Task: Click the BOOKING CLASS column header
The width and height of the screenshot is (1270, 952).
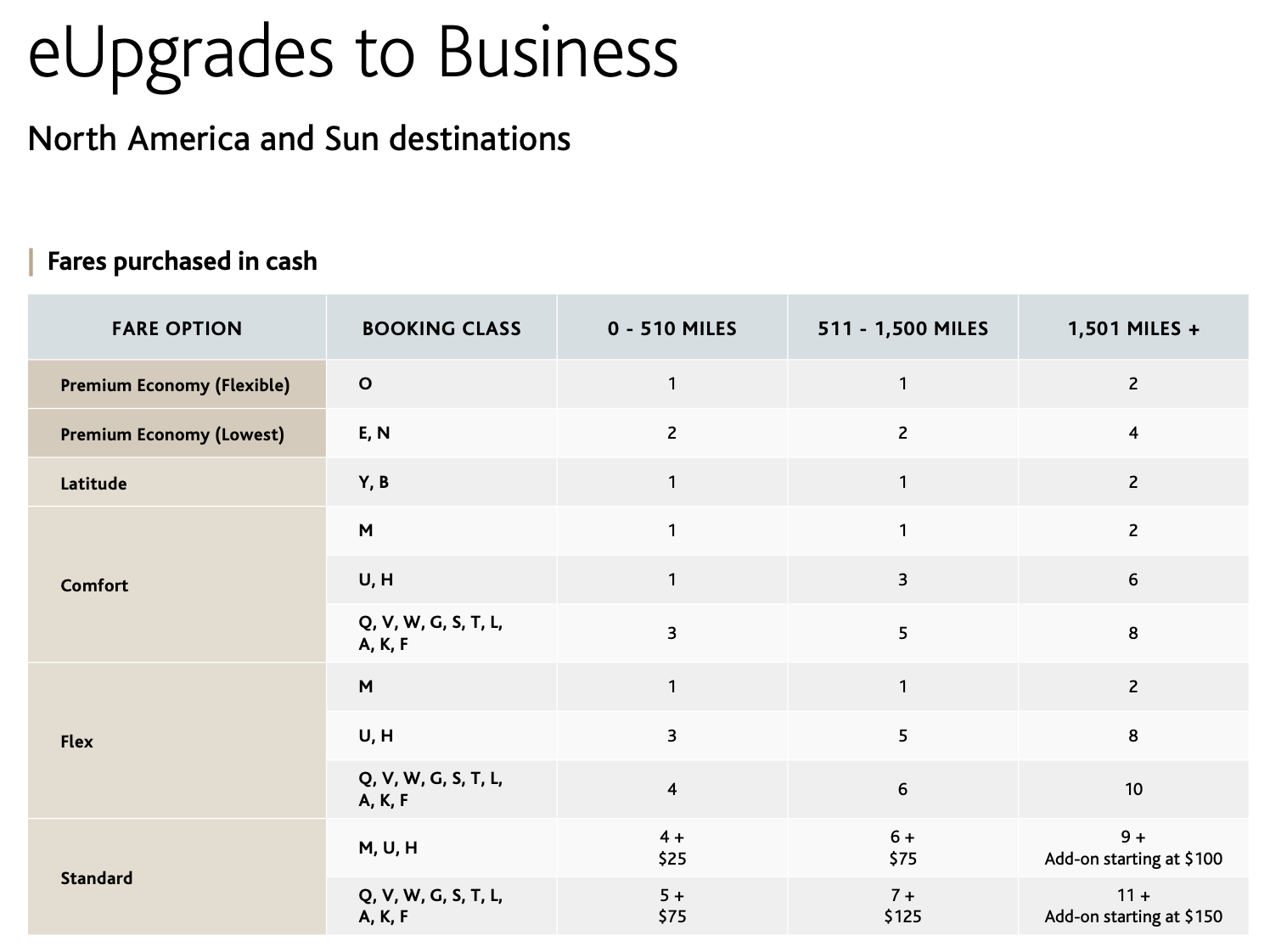Action: [x=441, y=328]
